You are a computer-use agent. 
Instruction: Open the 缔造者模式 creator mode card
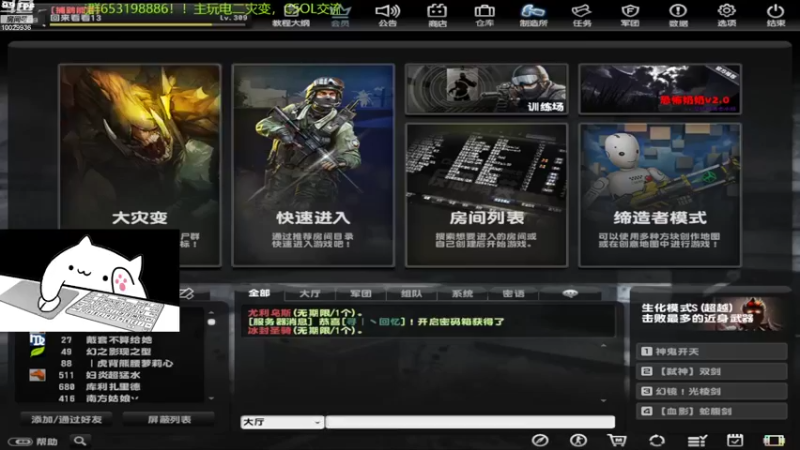coord(660,195)
